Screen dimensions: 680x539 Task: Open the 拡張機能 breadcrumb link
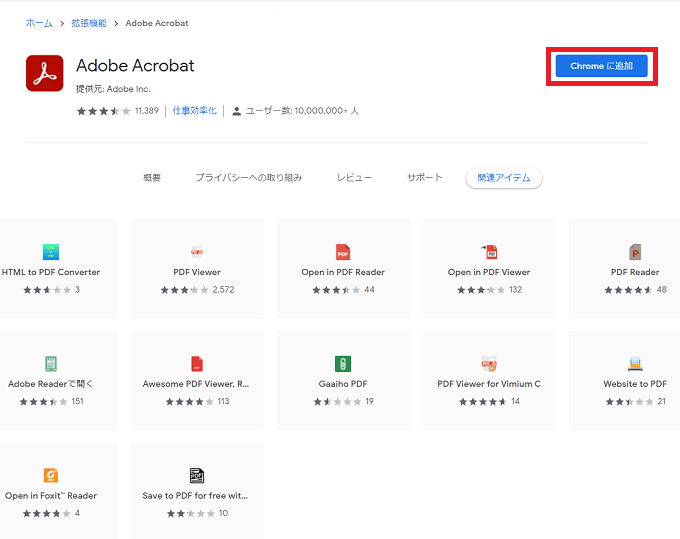coord(89,23)
